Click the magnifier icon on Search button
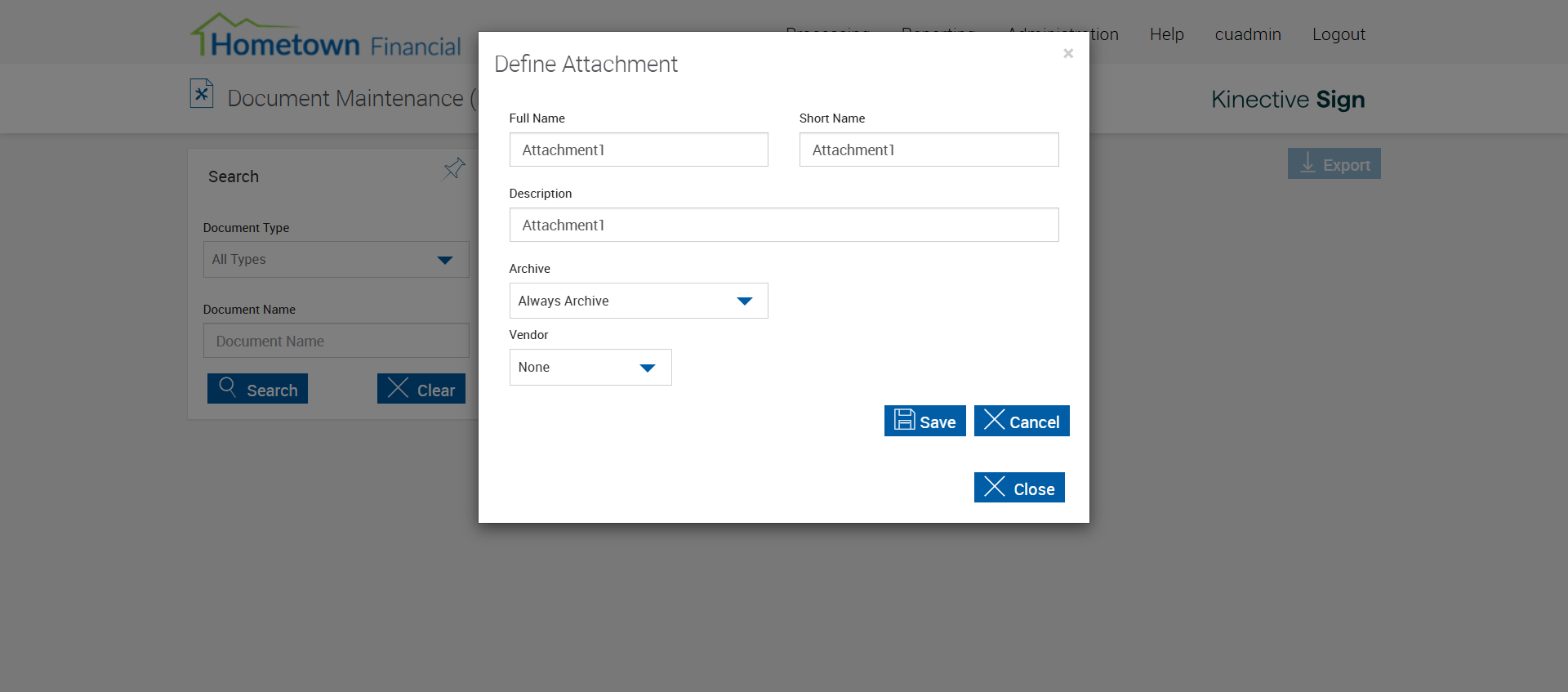 (228, 387)
